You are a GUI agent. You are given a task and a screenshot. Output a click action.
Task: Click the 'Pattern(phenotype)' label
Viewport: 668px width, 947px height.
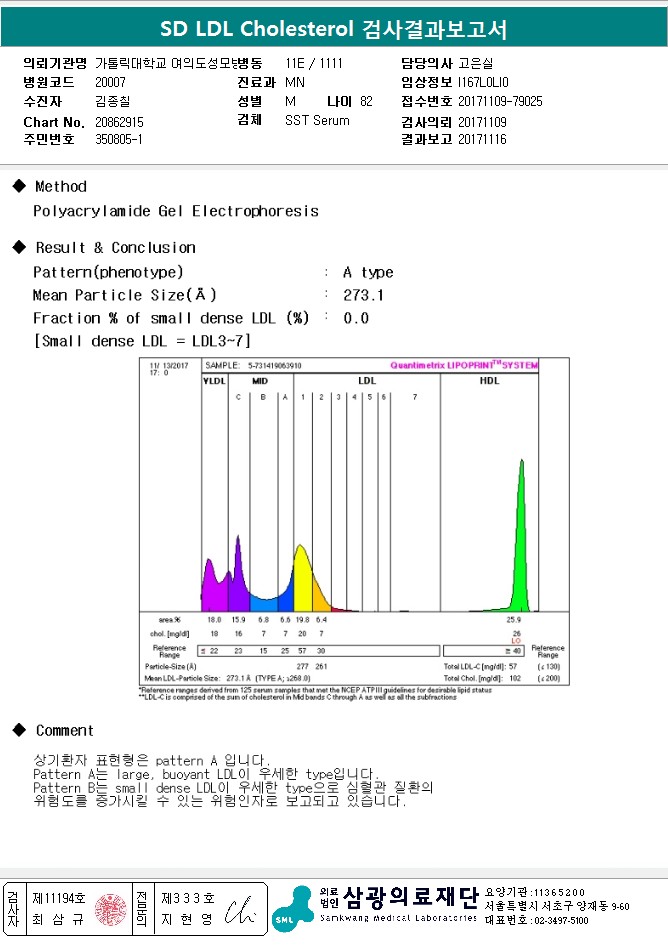point(108,272)
